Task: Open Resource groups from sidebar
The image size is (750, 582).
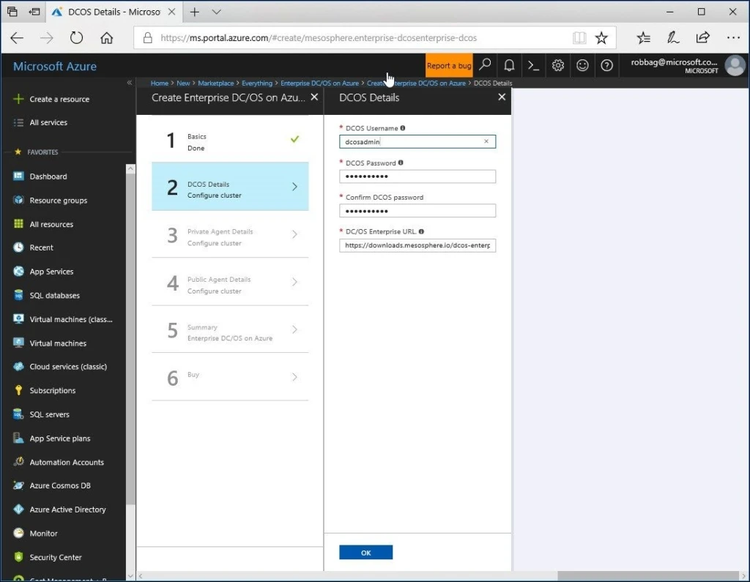Action: [58, 200]
